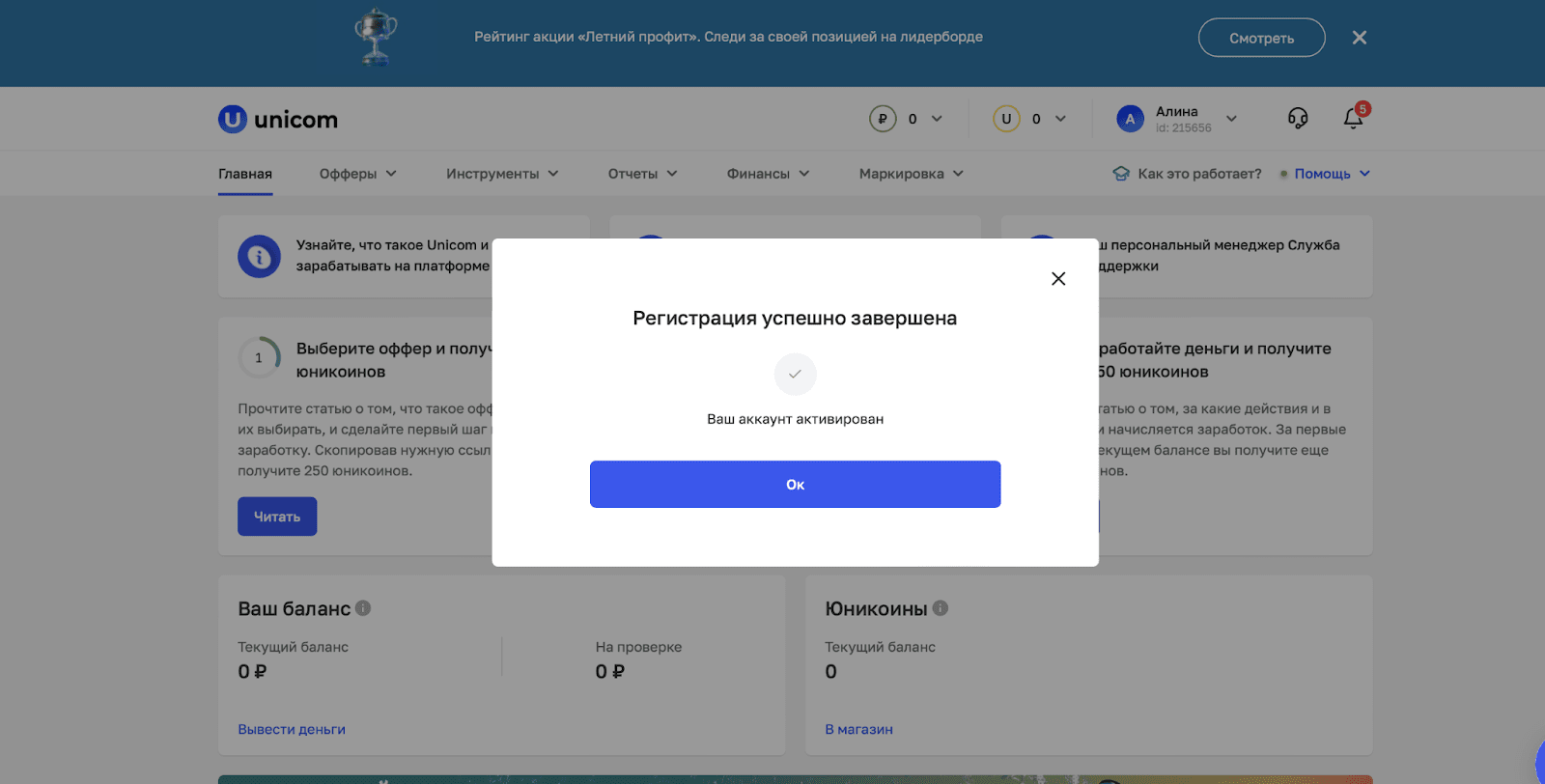Dismiss the top promo banner
The width and height of the screenshot is (1545, 784).
pos(1360,38)
